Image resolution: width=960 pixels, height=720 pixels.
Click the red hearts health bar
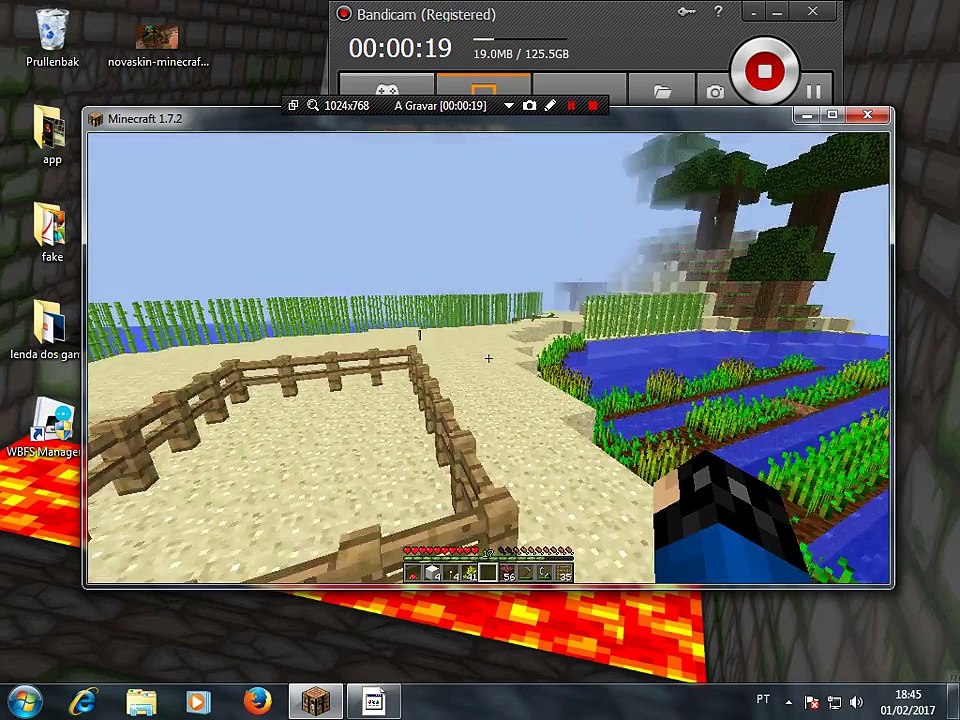441,550
